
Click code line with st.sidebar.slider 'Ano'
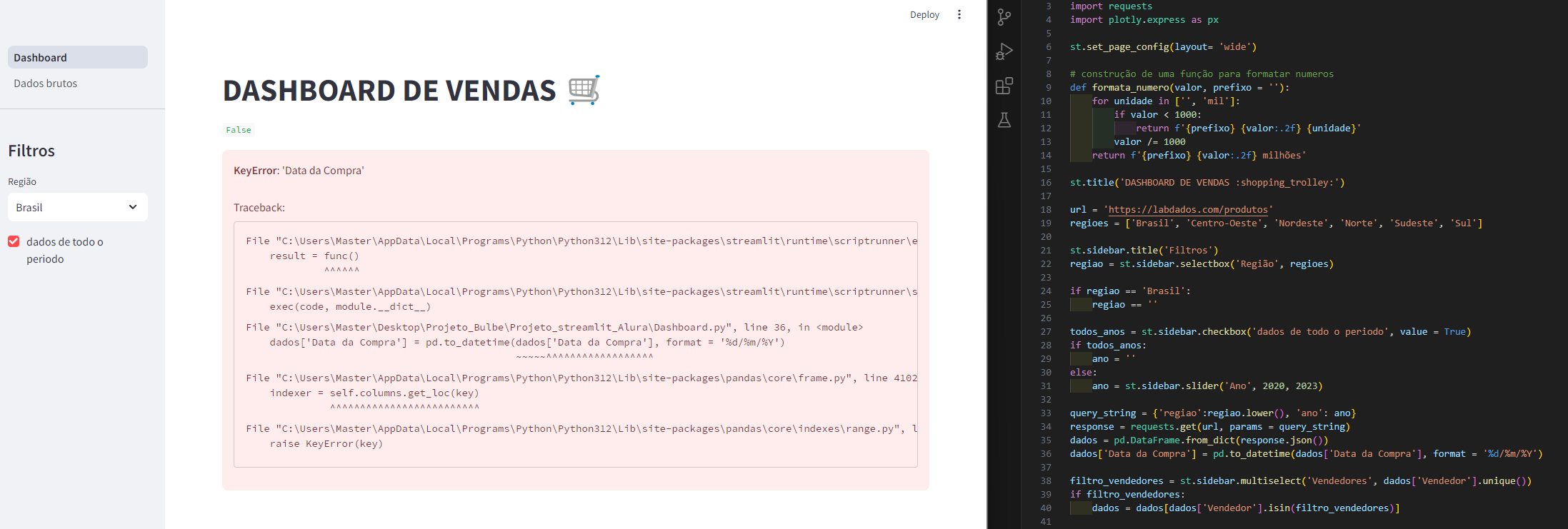1207,386
